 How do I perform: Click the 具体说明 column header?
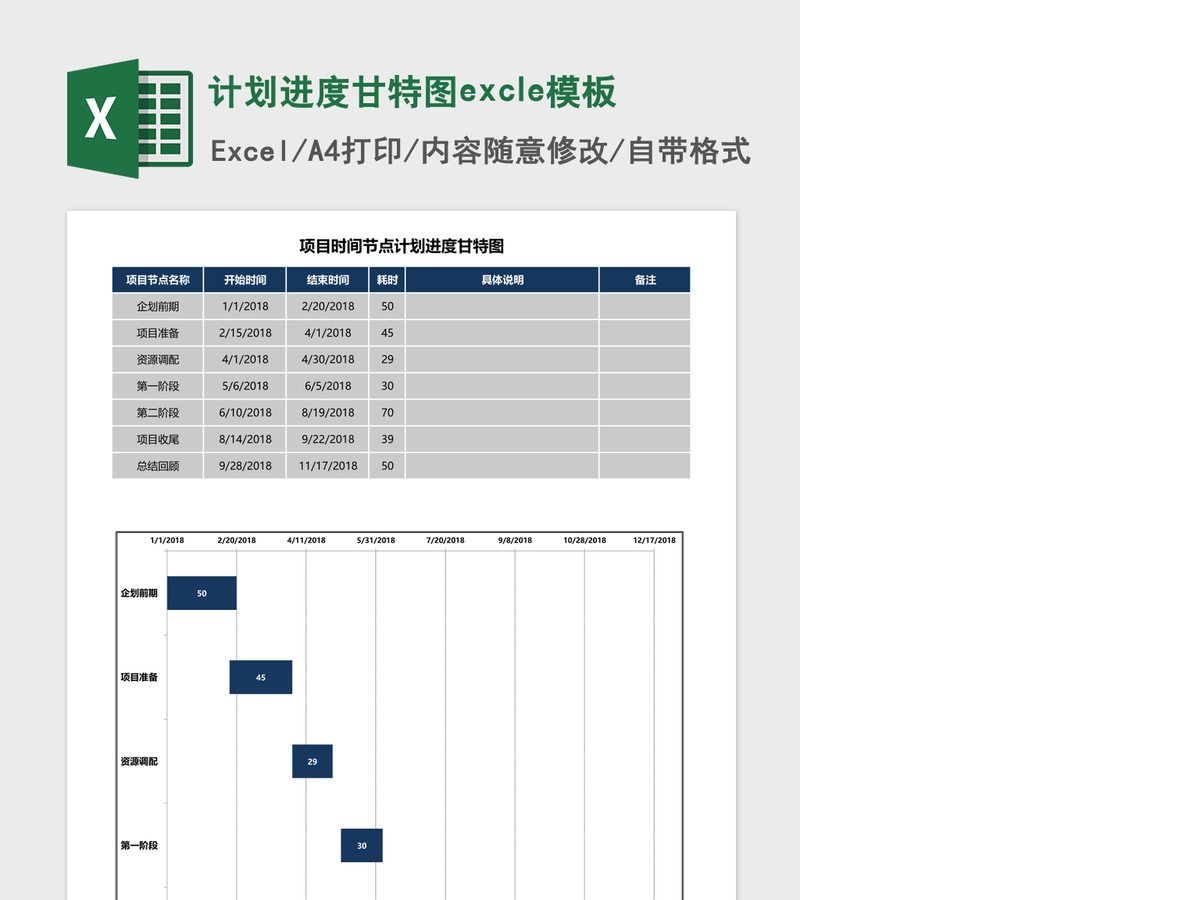[502, 280]
